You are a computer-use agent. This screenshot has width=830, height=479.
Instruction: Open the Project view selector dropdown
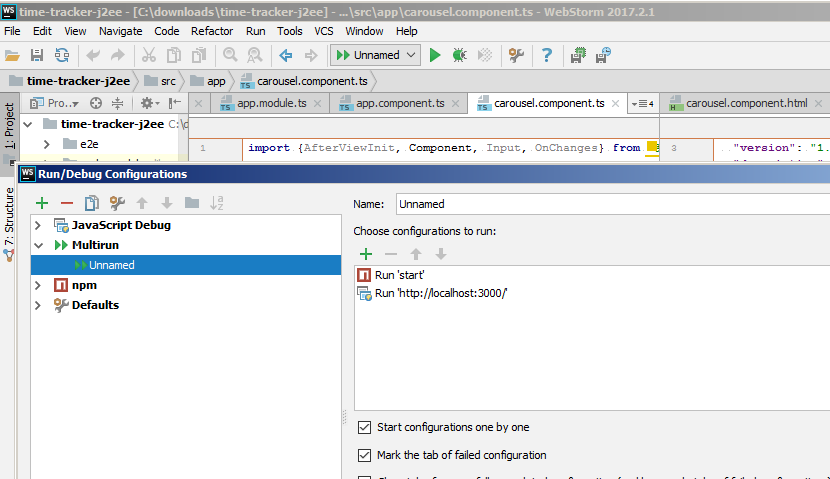click(55, 103)
